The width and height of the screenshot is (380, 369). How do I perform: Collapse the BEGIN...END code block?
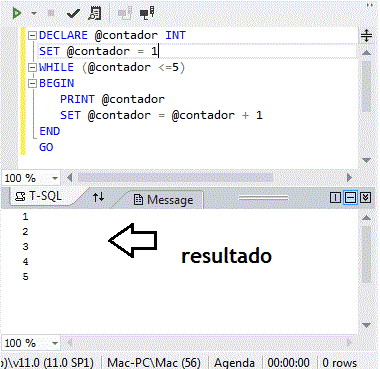pos(32,83)
